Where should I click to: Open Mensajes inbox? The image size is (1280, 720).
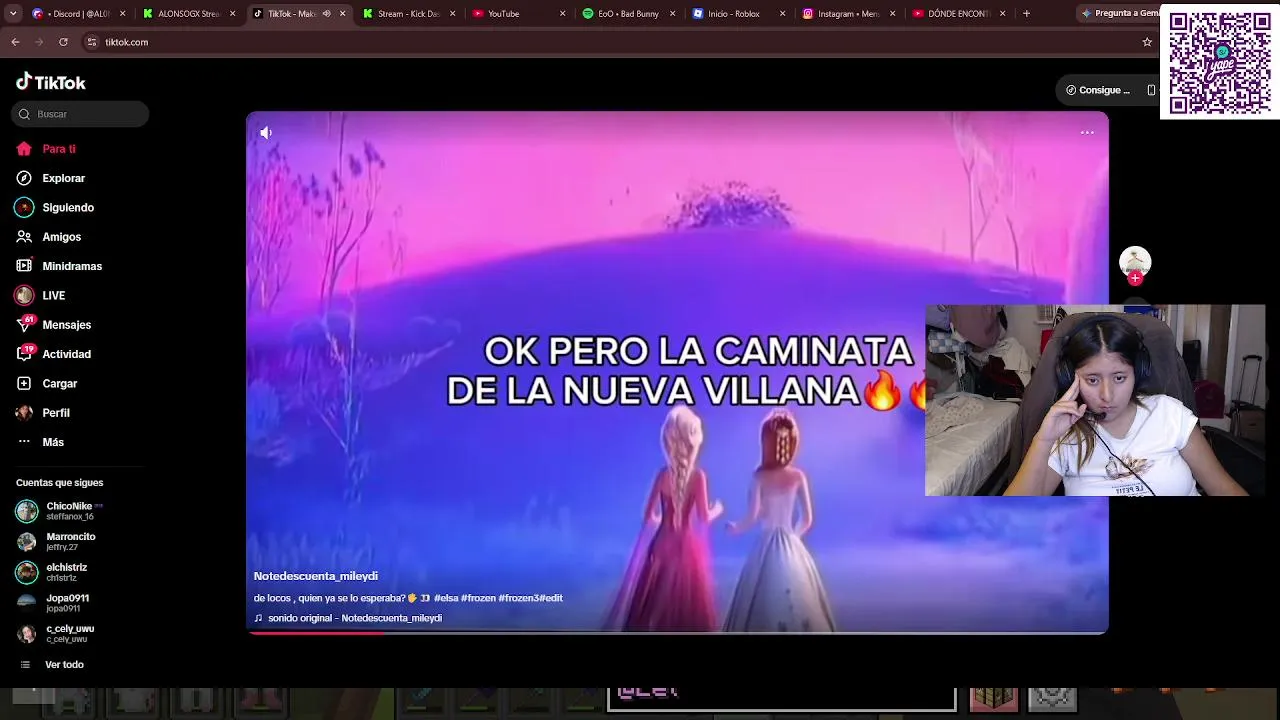53,325
